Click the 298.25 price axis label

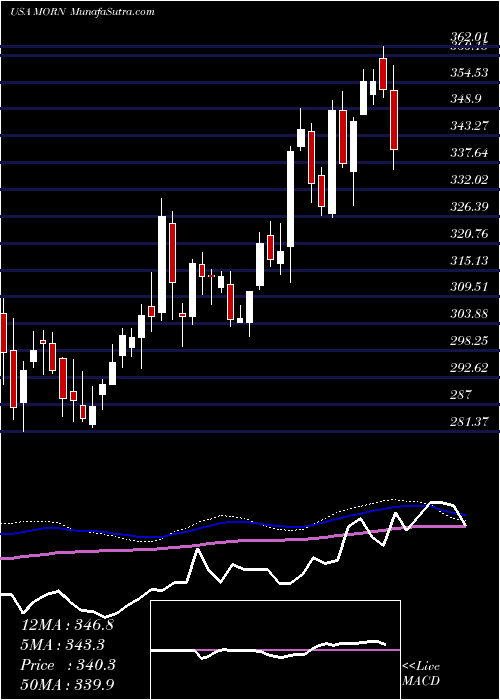pyautogui.click(x=469, y=341)
